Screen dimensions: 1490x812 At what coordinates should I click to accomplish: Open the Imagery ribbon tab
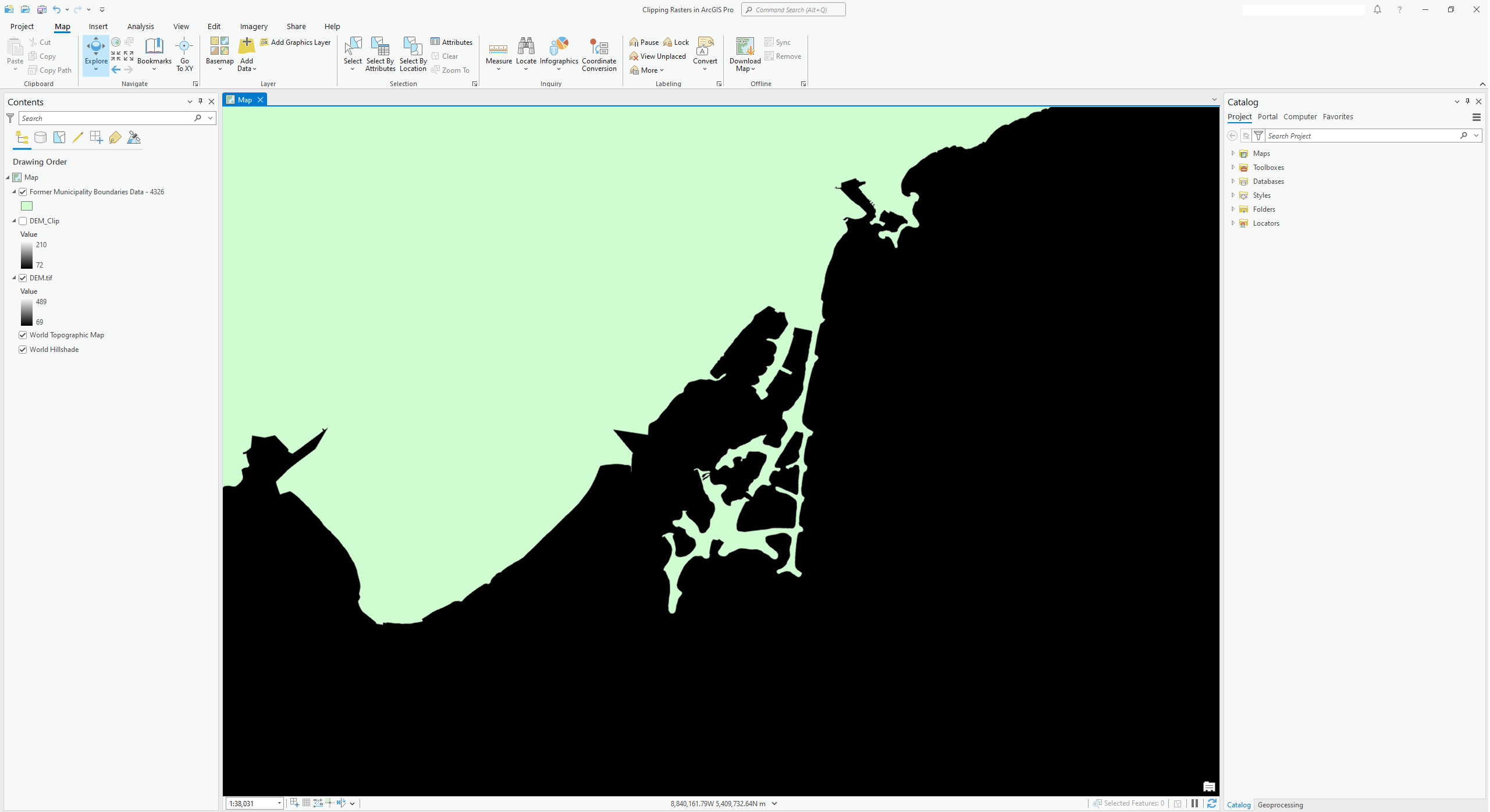click(x=253, y=26)
